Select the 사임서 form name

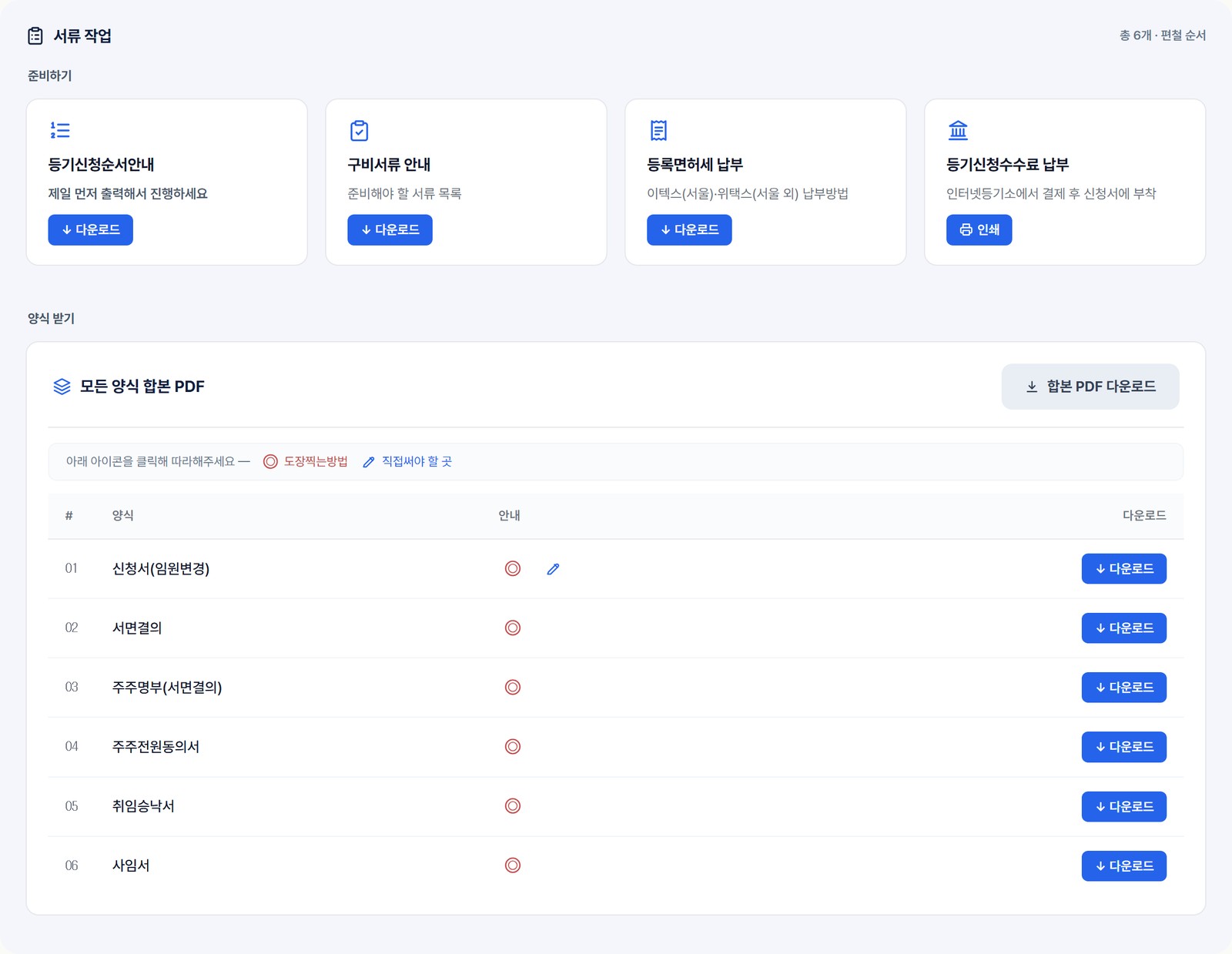click(131, 865)
